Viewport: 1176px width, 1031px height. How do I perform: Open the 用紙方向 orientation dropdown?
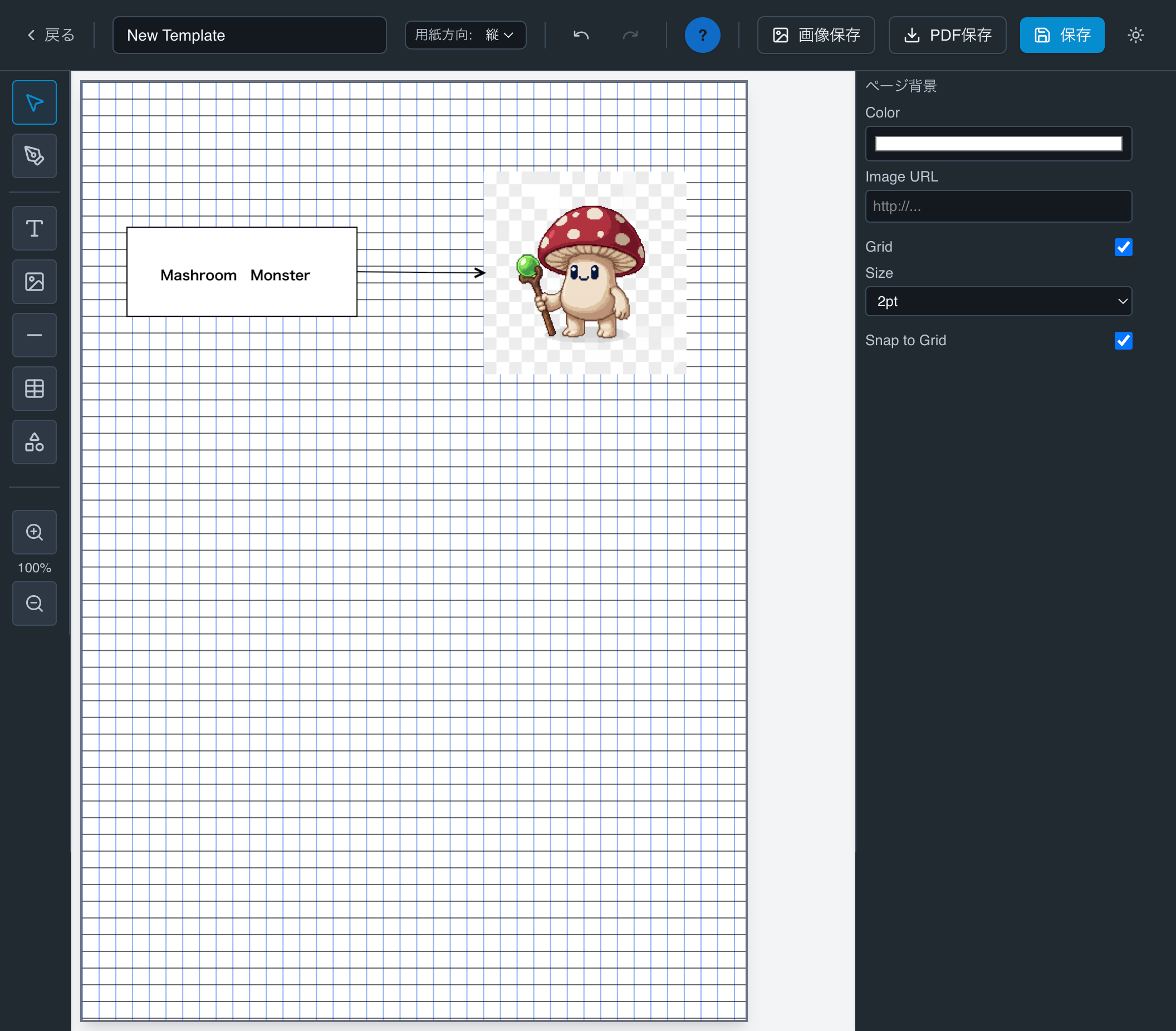coord(465,35)
